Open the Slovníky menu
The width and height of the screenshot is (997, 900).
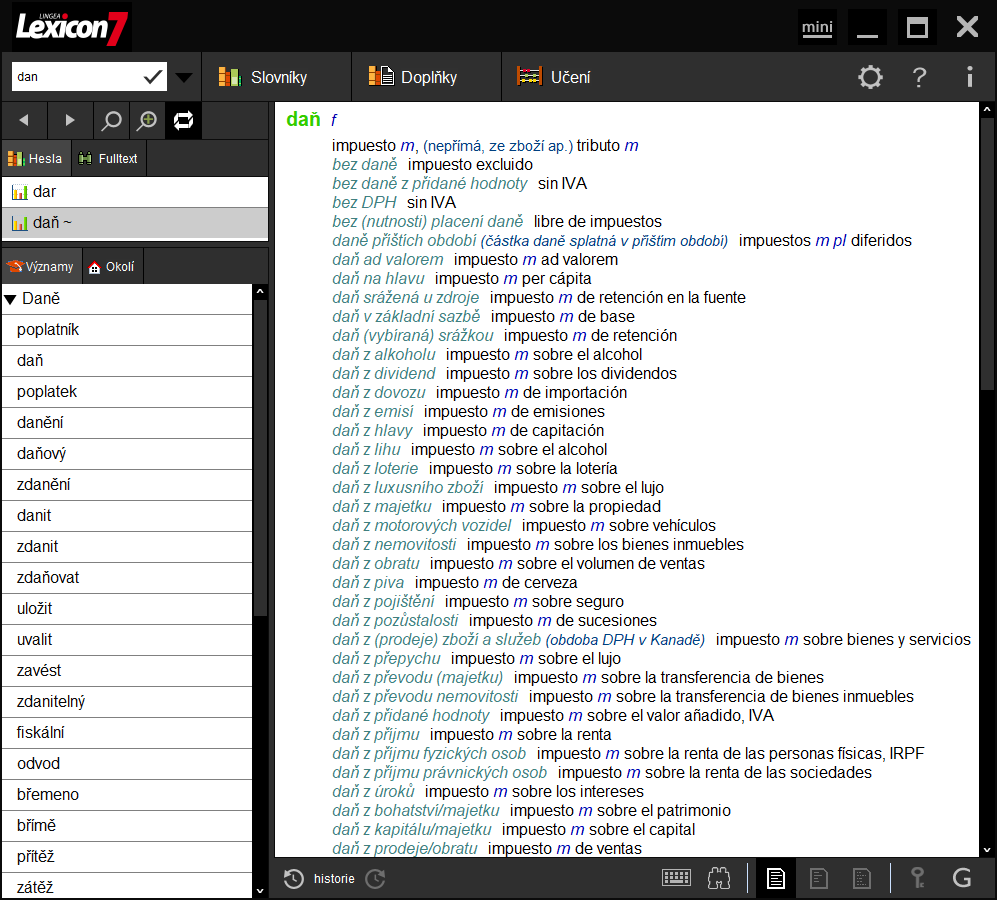pos(264,77)
